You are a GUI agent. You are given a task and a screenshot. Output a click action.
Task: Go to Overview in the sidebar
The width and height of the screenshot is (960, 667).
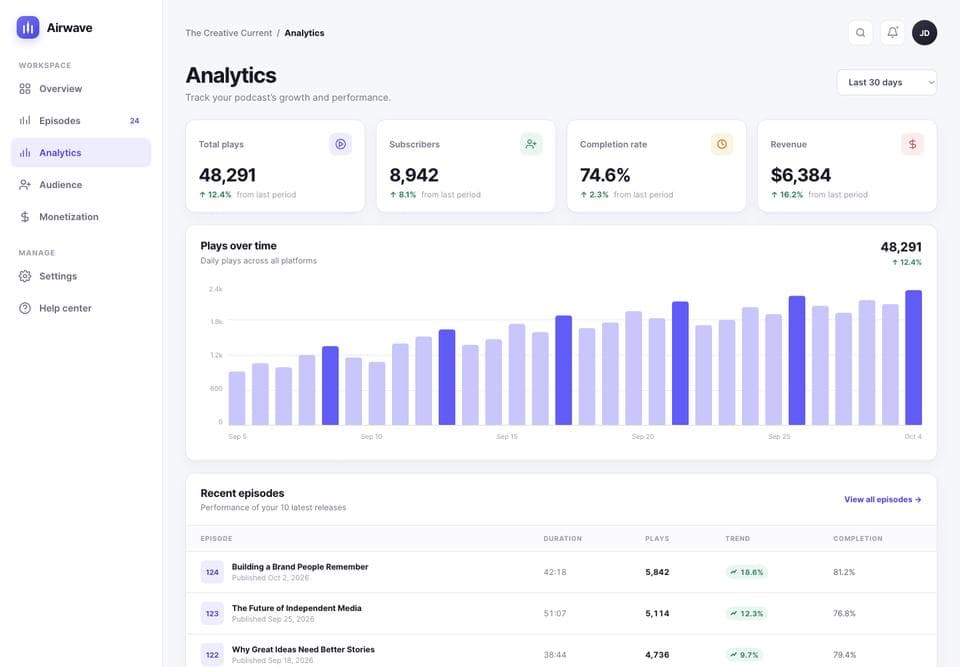pos(81,89)
